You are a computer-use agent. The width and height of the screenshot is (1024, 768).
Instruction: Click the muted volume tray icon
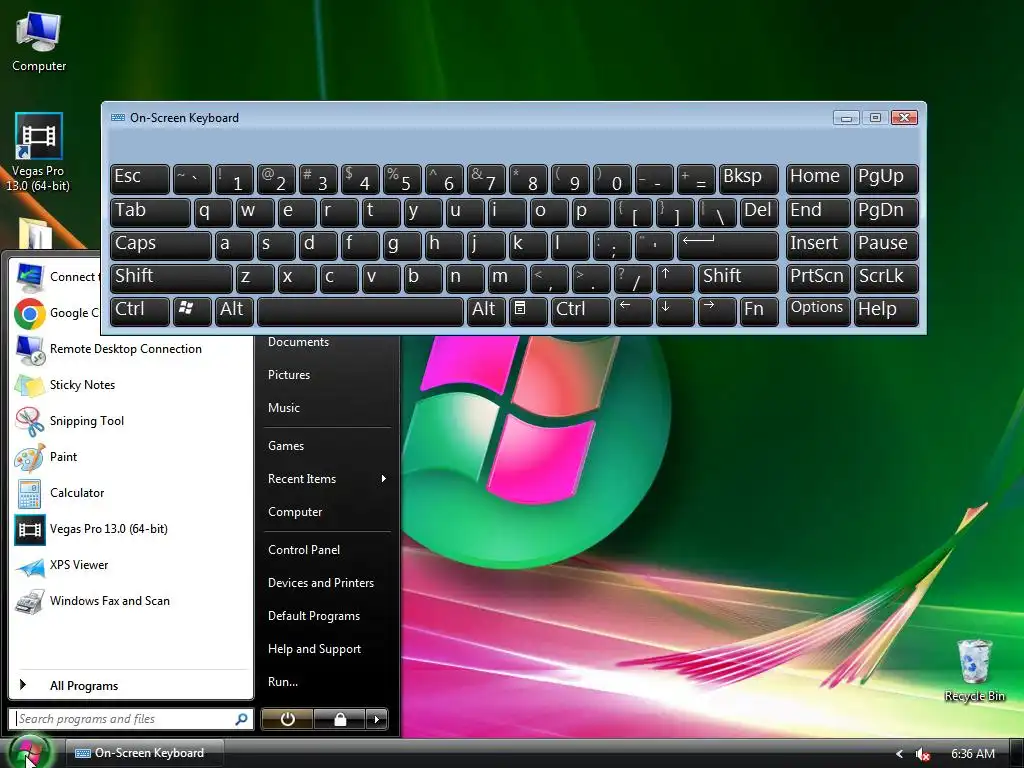(x=922, y=754)
